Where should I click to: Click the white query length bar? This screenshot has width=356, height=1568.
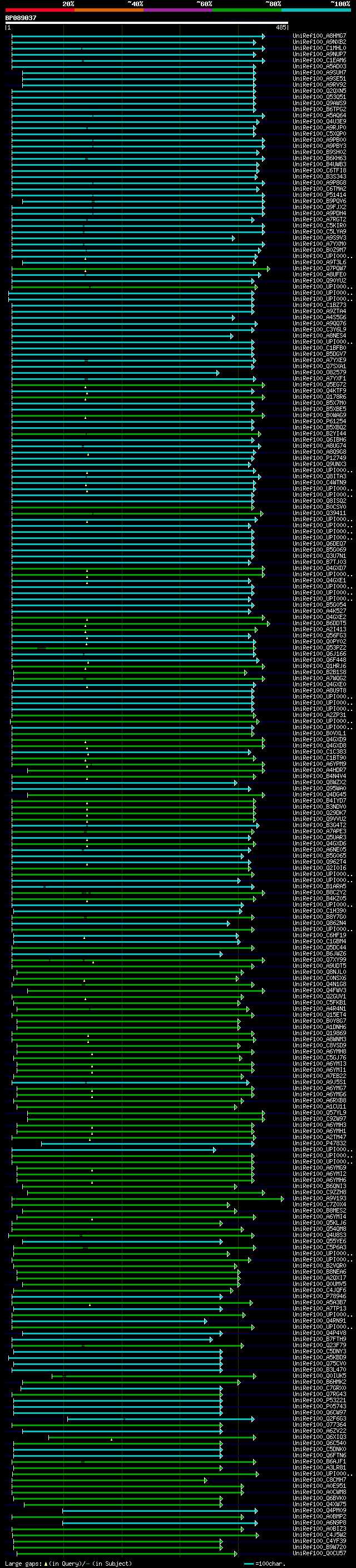pos(147,22)
